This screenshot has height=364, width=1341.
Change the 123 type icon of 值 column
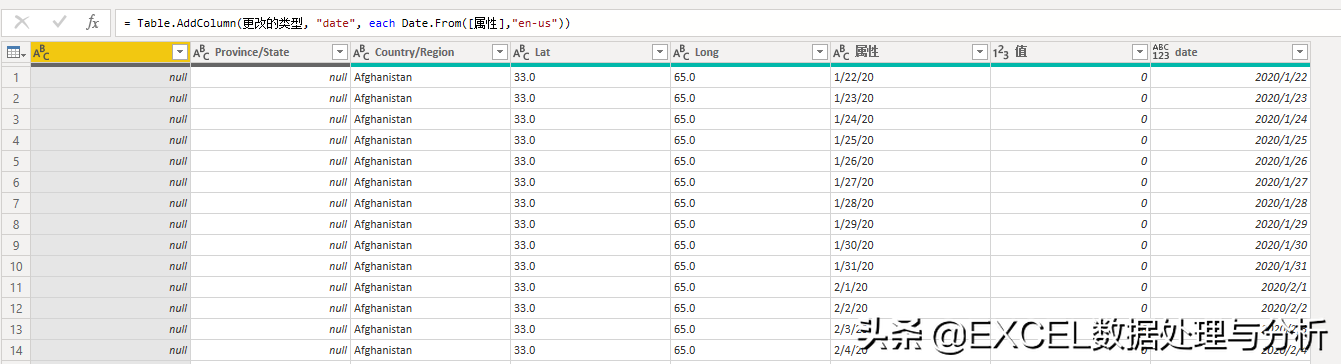[x=1001, y=52]
